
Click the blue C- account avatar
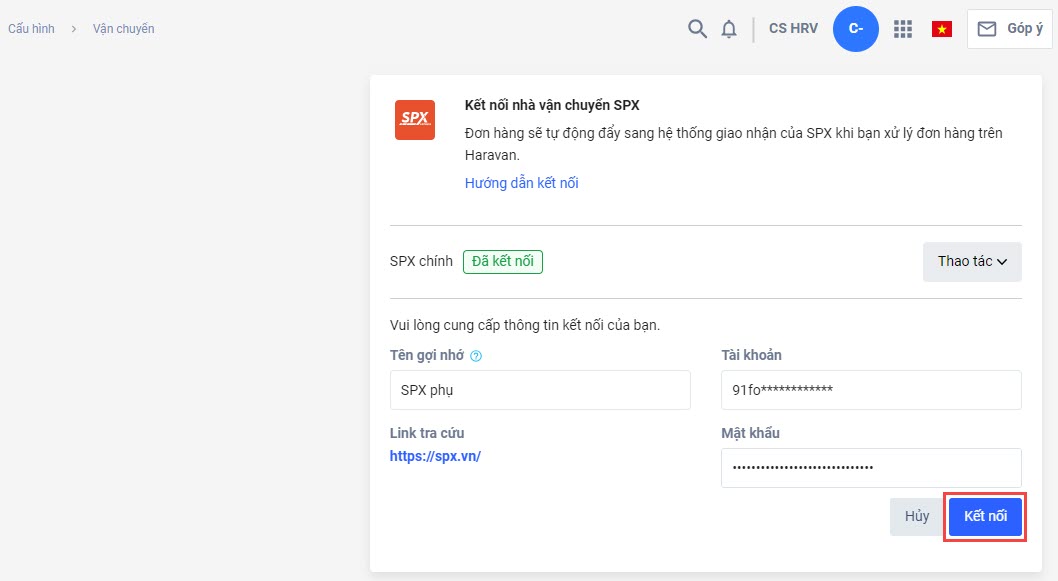tap(856, 29)
